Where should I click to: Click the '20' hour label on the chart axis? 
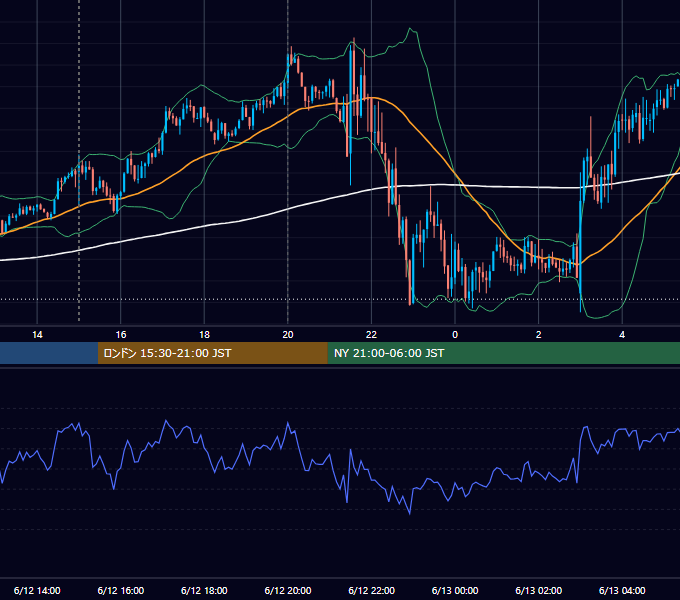(288, 335)
